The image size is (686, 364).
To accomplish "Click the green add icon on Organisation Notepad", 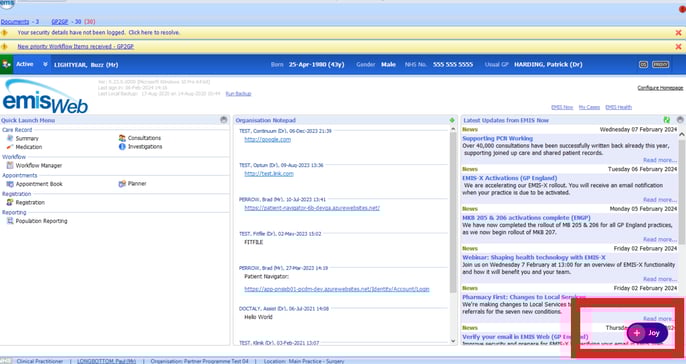I will pos(452,120).
